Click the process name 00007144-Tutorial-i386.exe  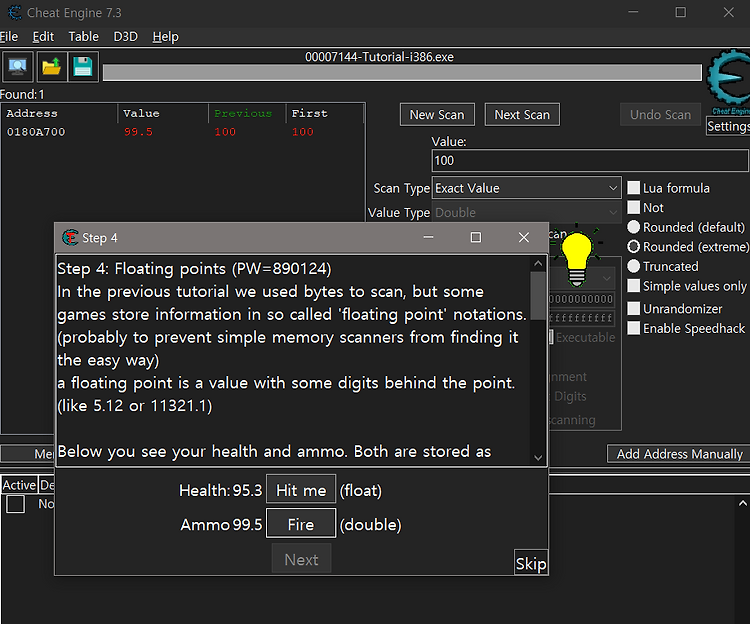coord(379,57)
